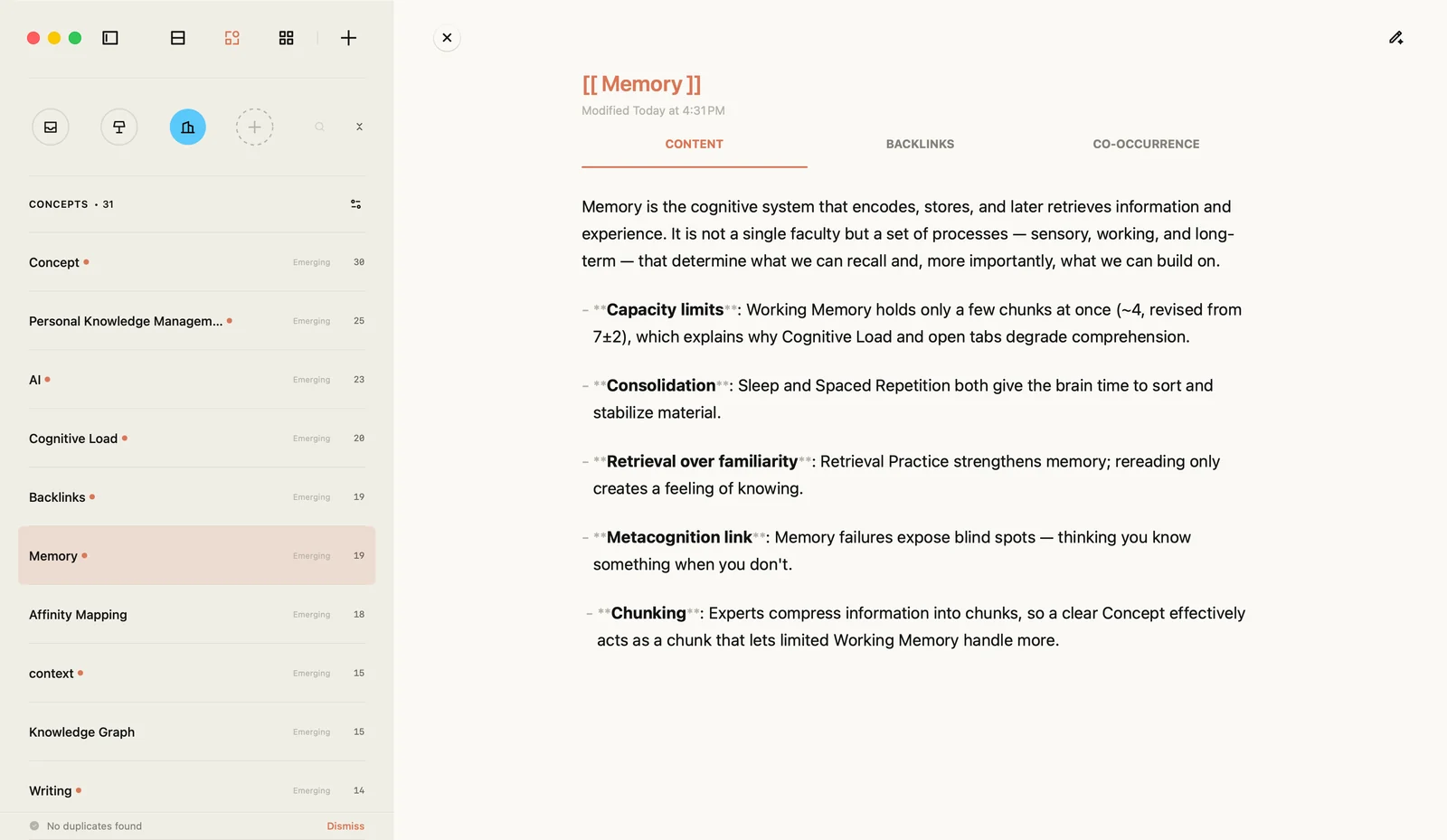Switch to the CONTENT tab
1447x840 pixels.
[695, 145]
